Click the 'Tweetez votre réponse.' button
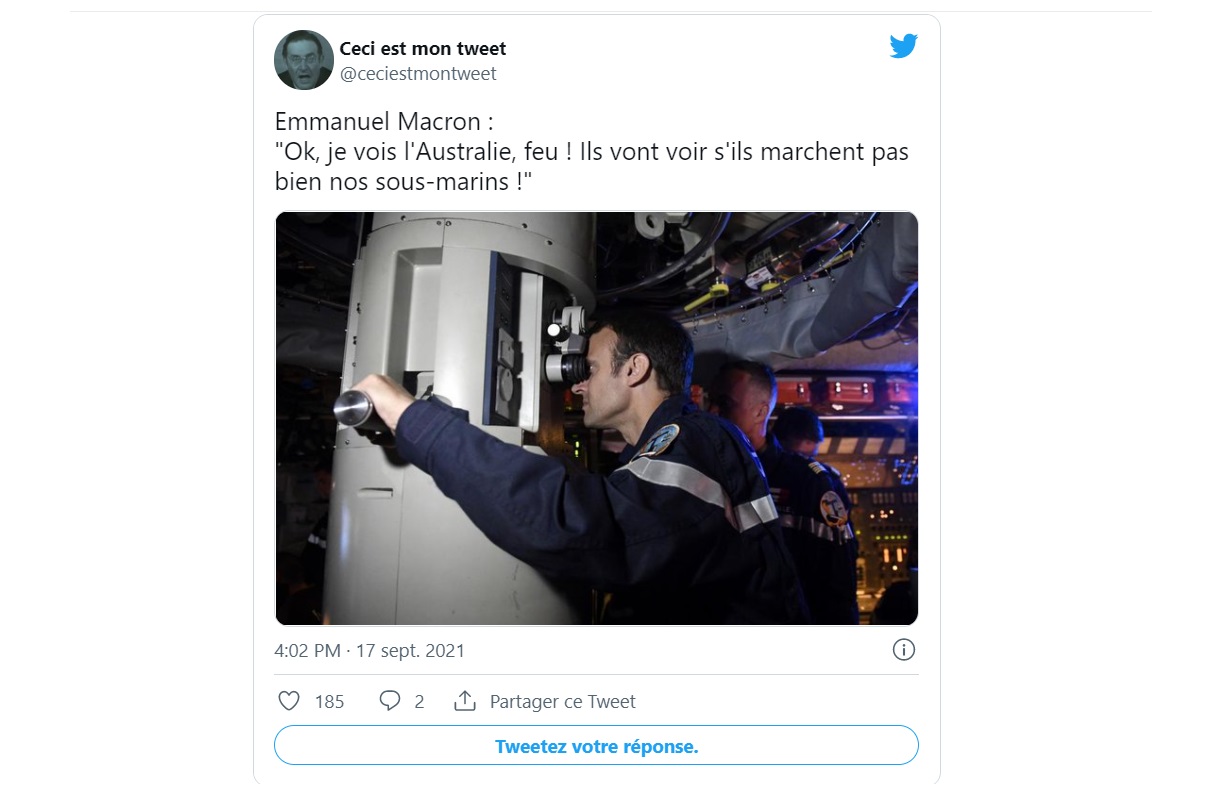Screen dimensions: 1219x788 (x=596, y=746)
